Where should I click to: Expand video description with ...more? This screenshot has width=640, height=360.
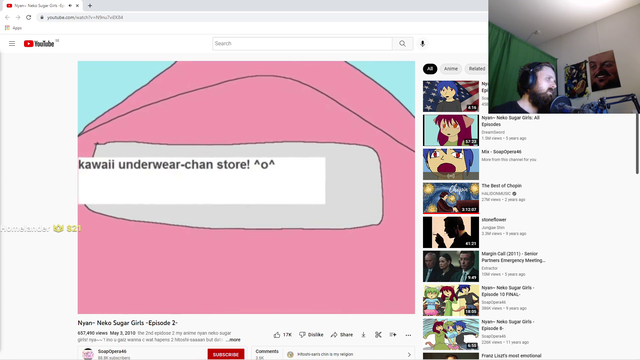coord(233,340)
